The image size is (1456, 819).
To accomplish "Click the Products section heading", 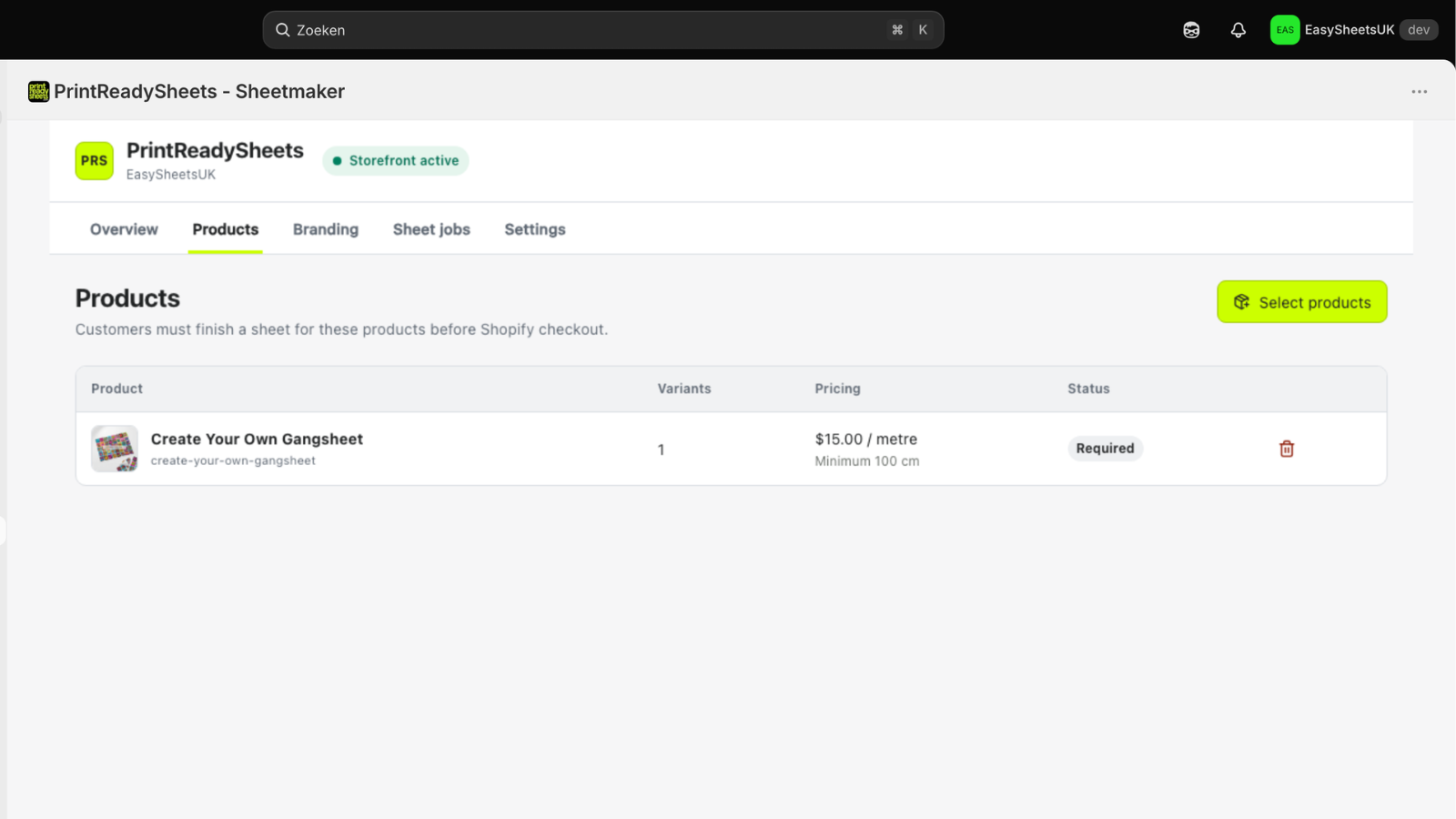I will [x=127, y=298].
